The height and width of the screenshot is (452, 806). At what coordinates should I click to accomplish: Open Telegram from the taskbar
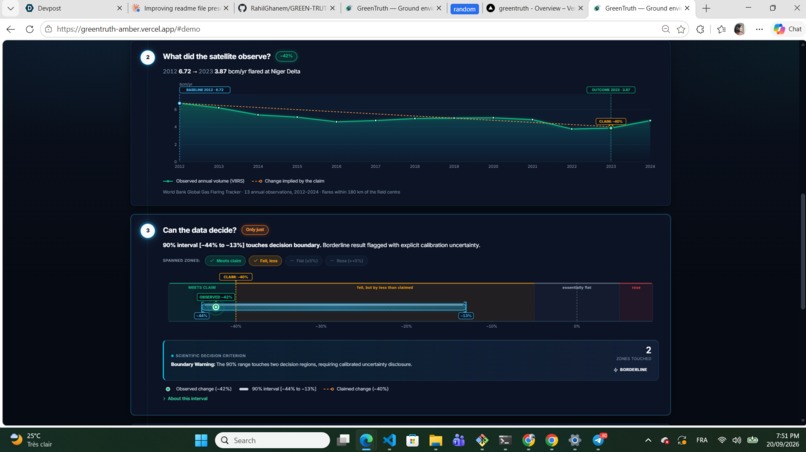tap(598, 440)
